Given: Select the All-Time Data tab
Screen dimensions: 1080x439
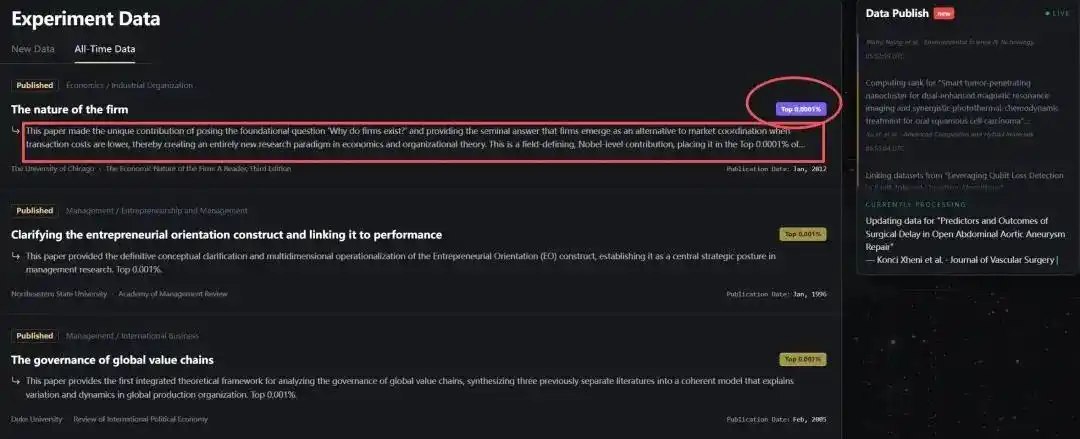Looking at the screenshot, I should pos(105,48).
